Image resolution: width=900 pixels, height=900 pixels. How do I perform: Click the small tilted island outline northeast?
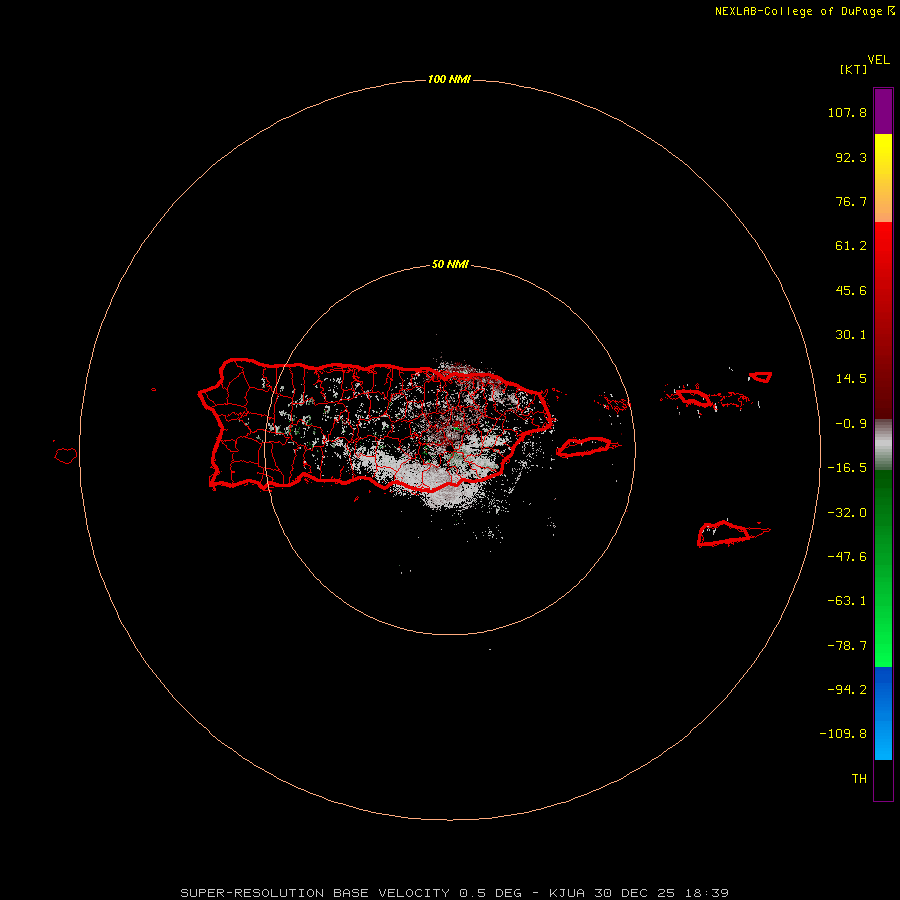pyautogui.click(x=760, y=377)
